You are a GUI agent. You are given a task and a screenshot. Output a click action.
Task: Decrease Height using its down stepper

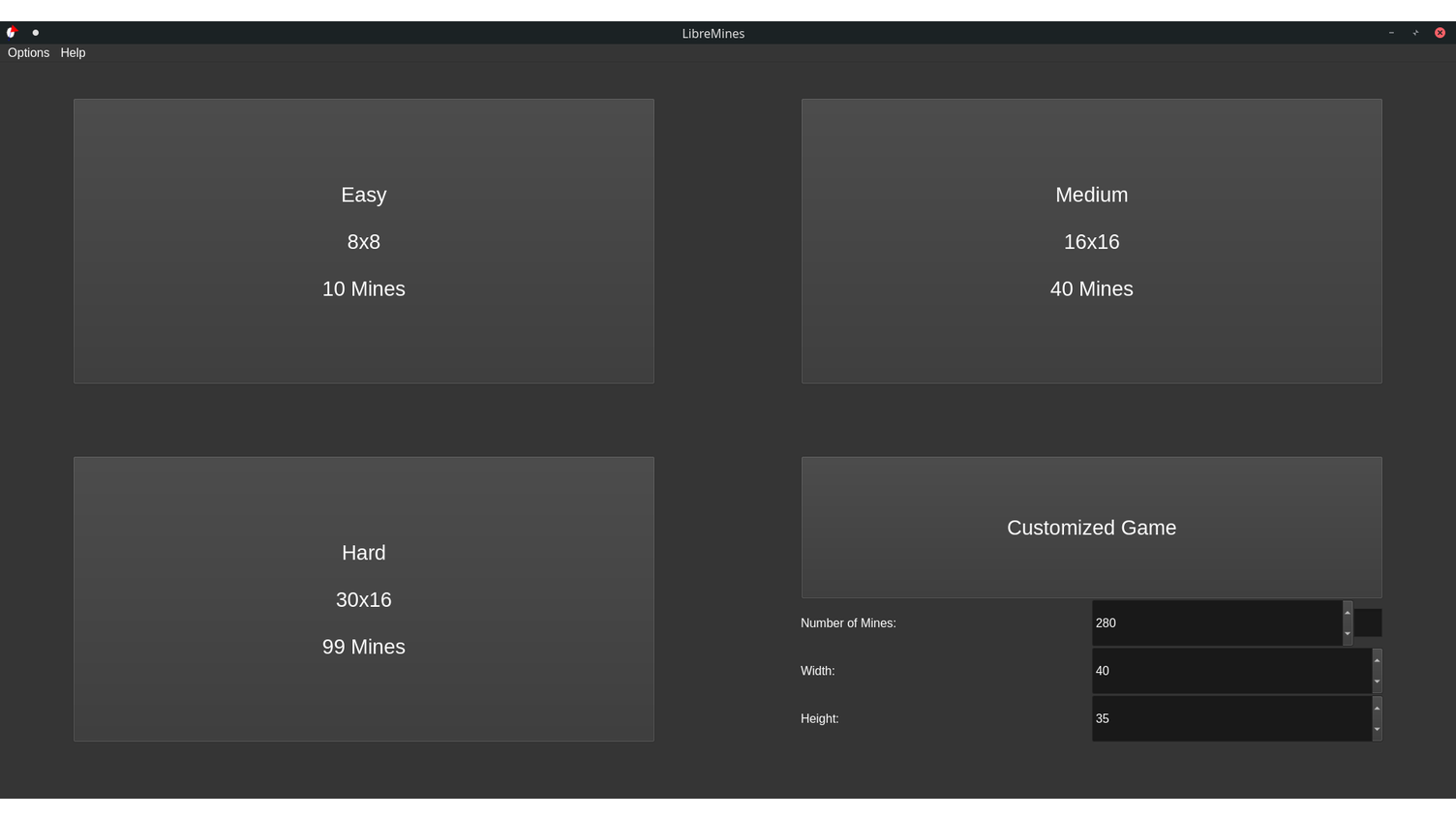tap(1377, 730)
